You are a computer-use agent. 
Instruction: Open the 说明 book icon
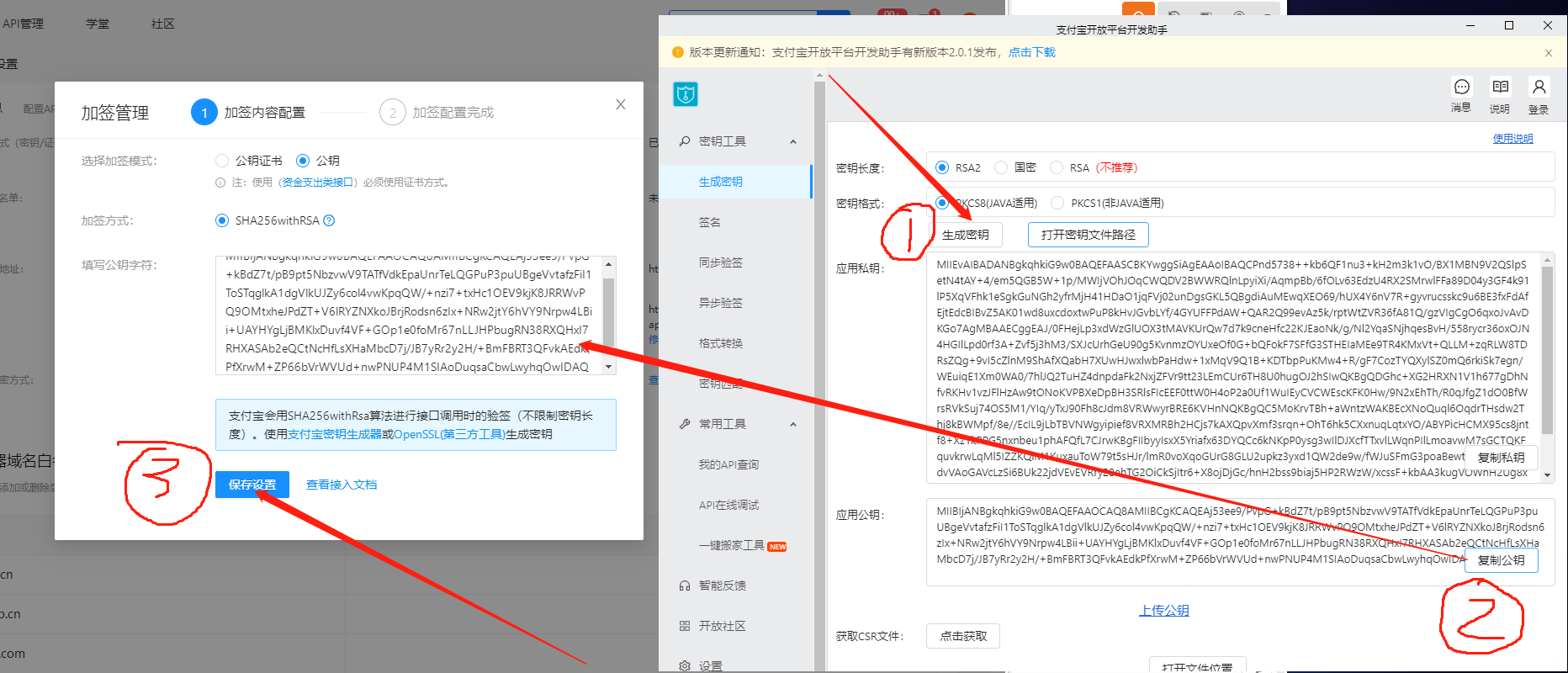point(1500,87)
